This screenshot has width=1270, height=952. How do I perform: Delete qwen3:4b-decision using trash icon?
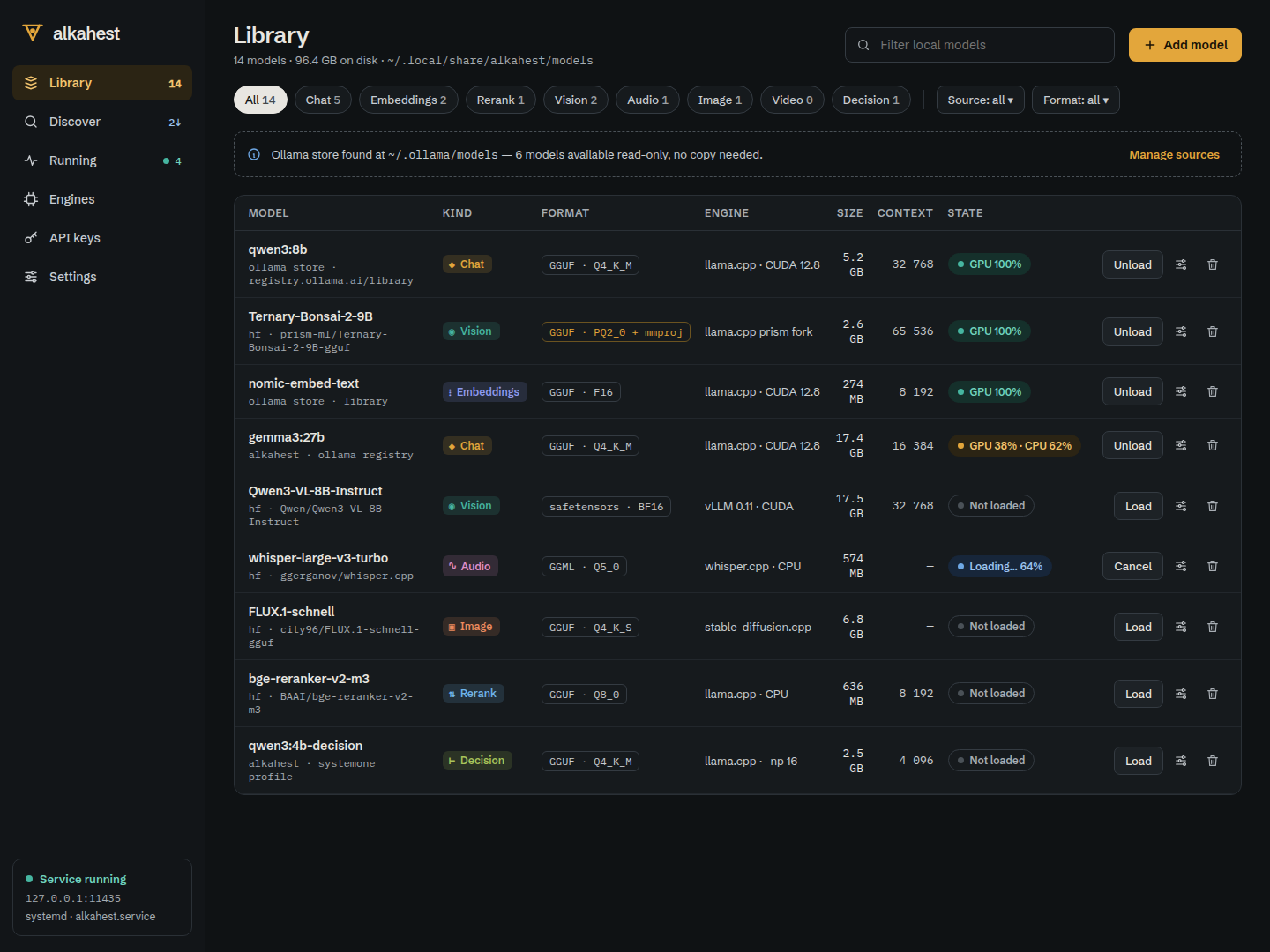[1213, 761]
